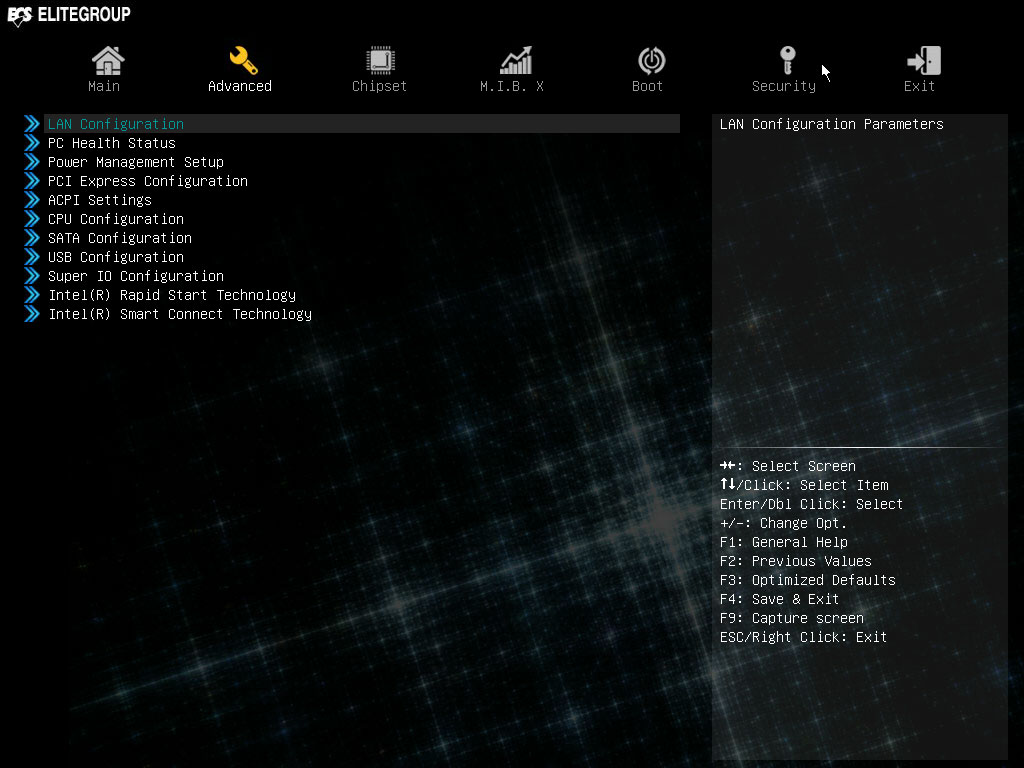Switch to the Exit tab label

point(919,86)
